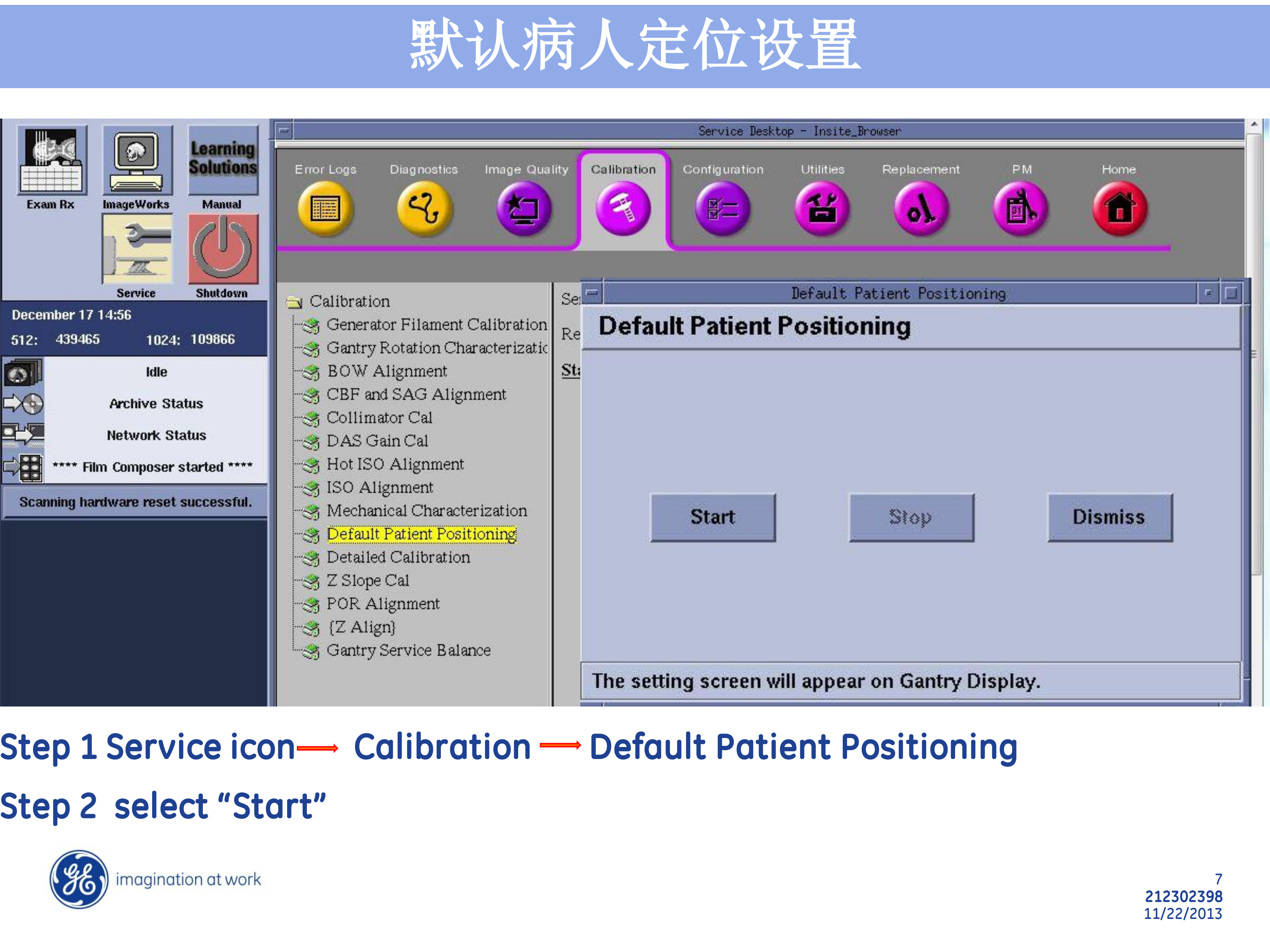Go to Home red house icon
Viewport: 1270px width, 952px height.
point(1120,208)
